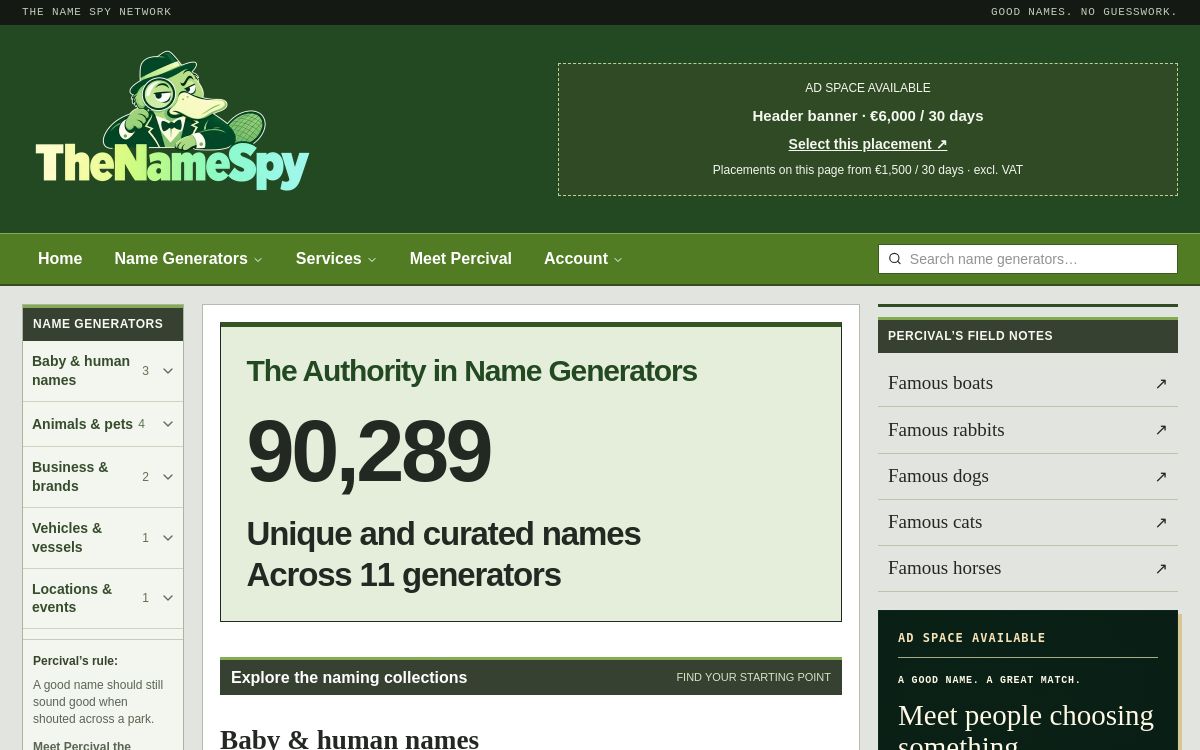Open Famous horses arrow icon
The height and width of the screenshot is (750, 1200).
click(1161, 568)
